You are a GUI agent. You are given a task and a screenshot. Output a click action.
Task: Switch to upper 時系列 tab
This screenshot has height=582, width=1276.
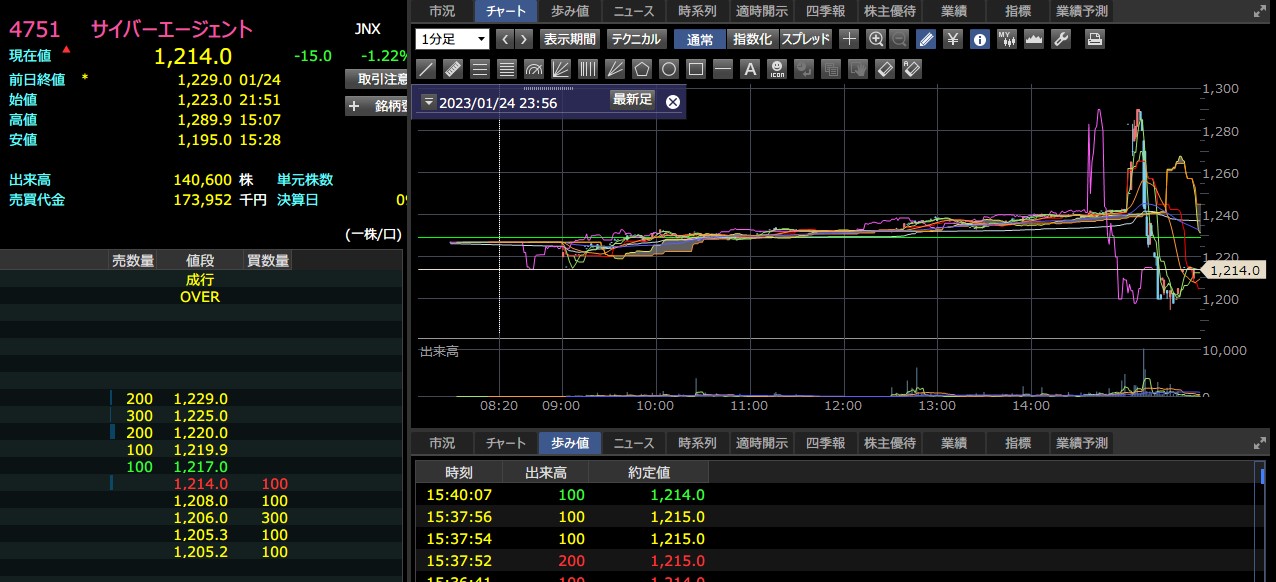point(697,11)
